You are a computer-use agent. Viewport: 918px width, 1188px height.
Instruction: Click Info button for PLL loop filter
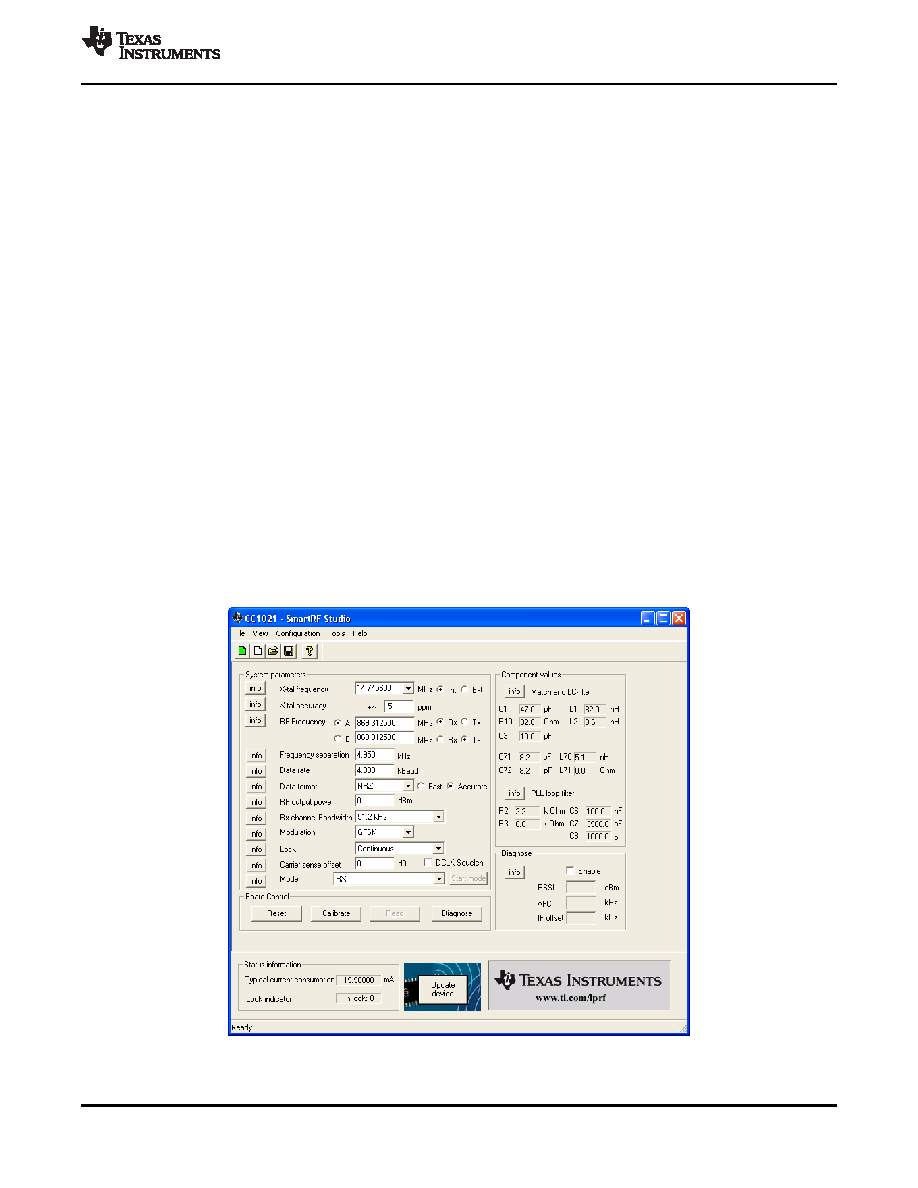pyautogui.click(x=514, y=793)
